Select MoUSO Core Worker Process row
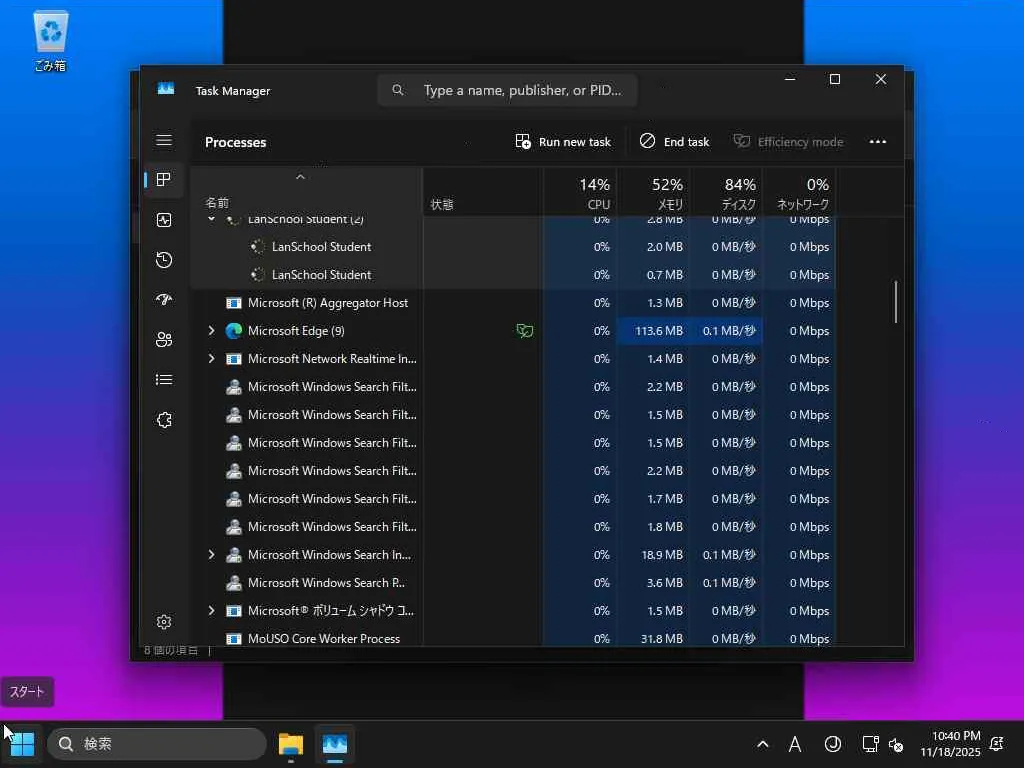Screen dimensions: 1024x768 coord(513,638)
